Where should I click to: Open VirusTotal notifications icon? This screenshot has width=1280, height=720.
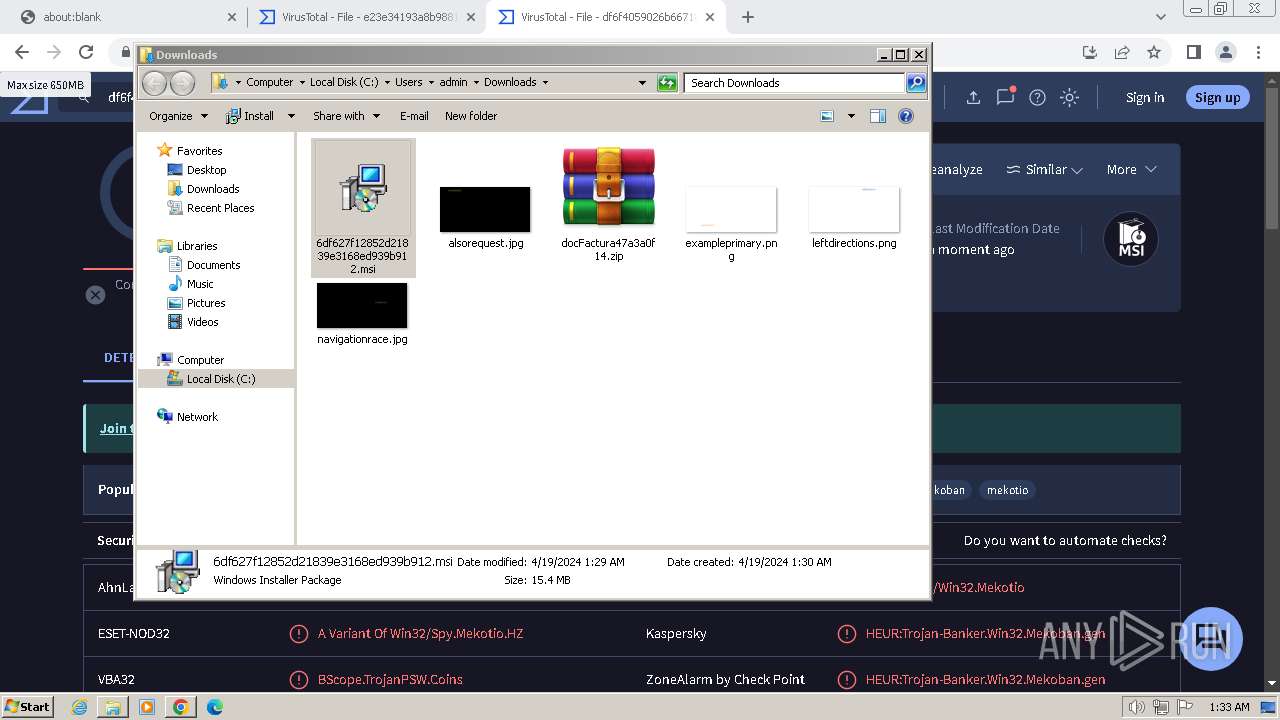[x=1005, y=97]
